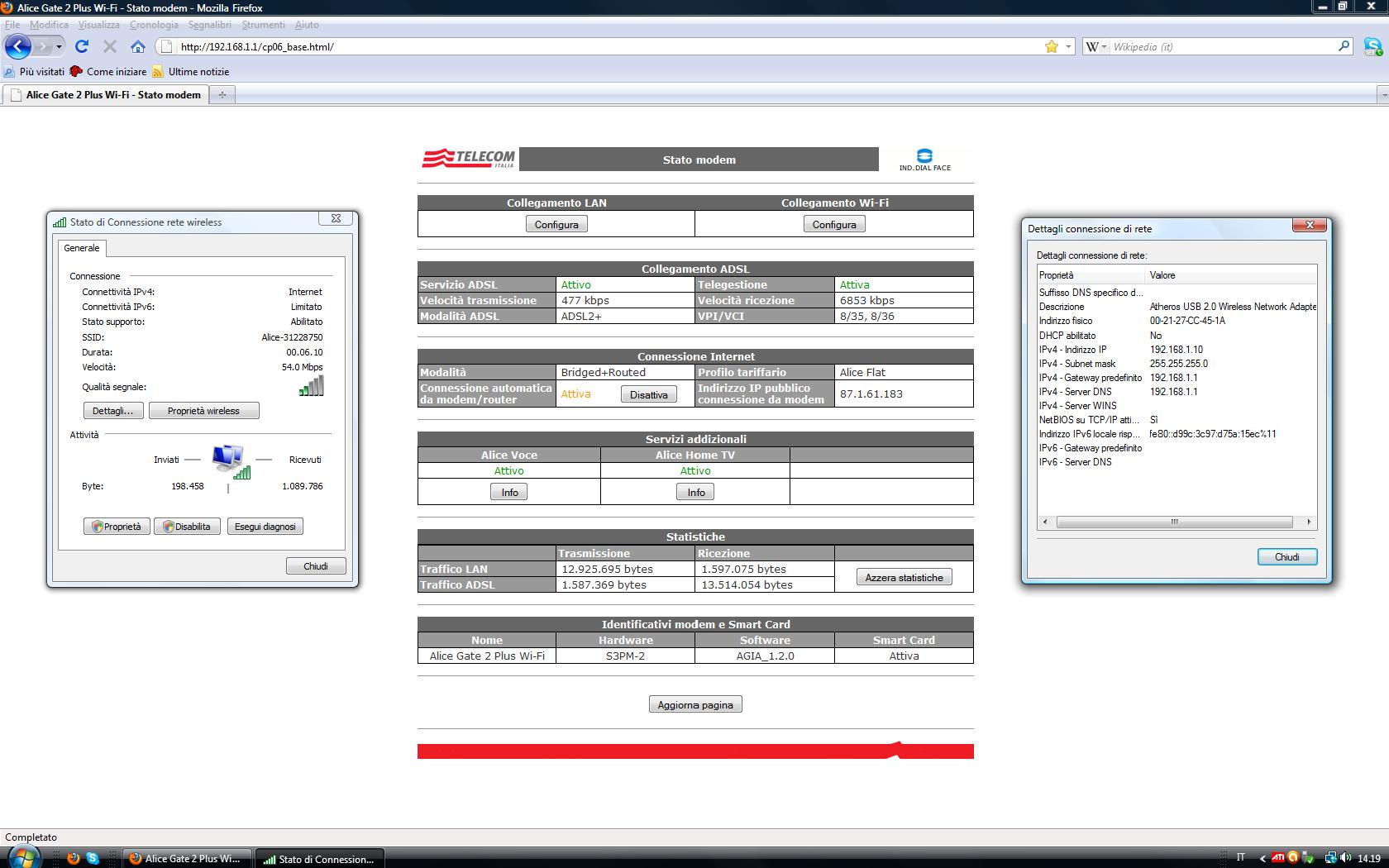Open the Wikipedia search engine selector
The image size is (1389, 868).
pos(1095,47)
